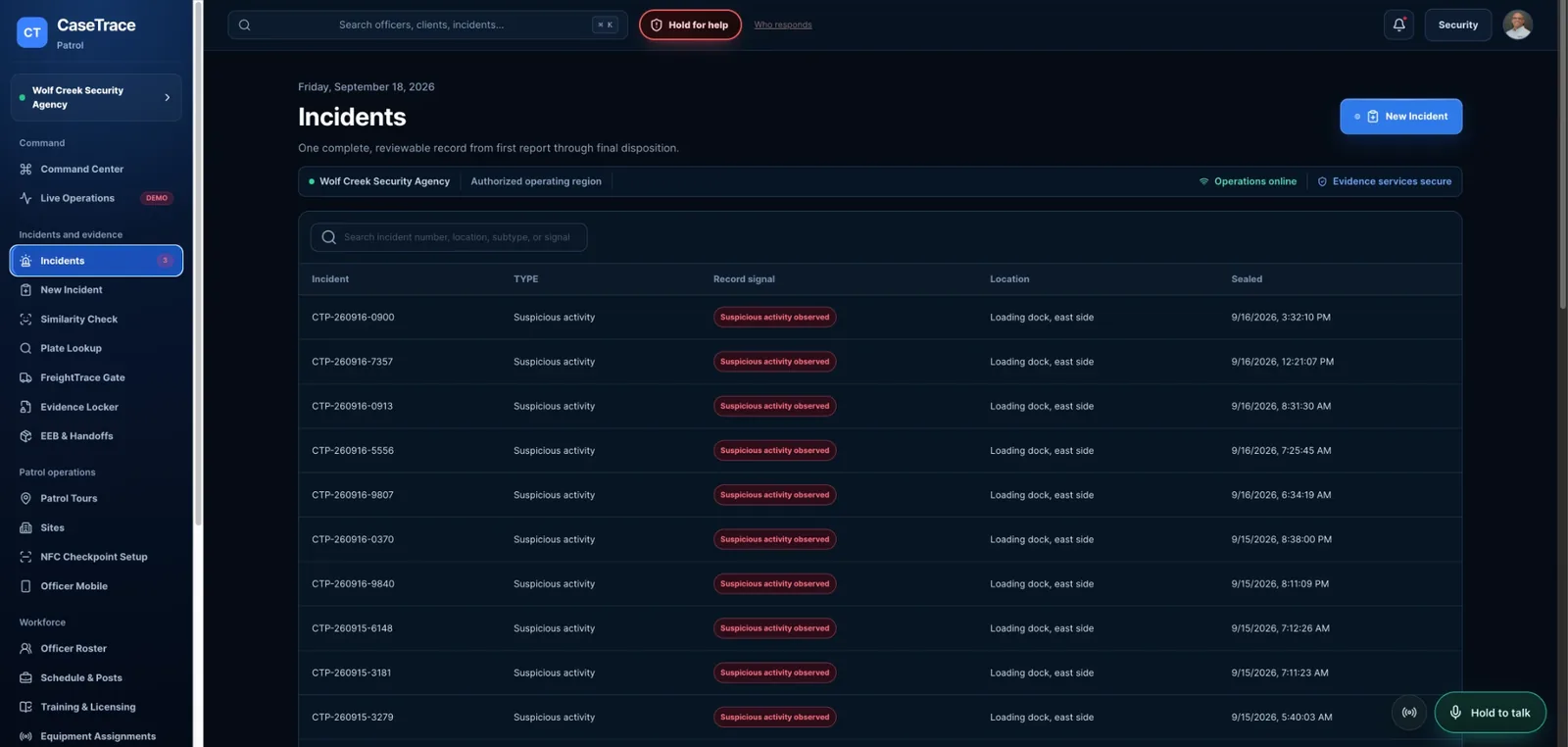Image resolution: width=1568 pixels, height=747 pixels.
Task: Click the Patrol Tours map pin icon
Action: pos(25,499)
